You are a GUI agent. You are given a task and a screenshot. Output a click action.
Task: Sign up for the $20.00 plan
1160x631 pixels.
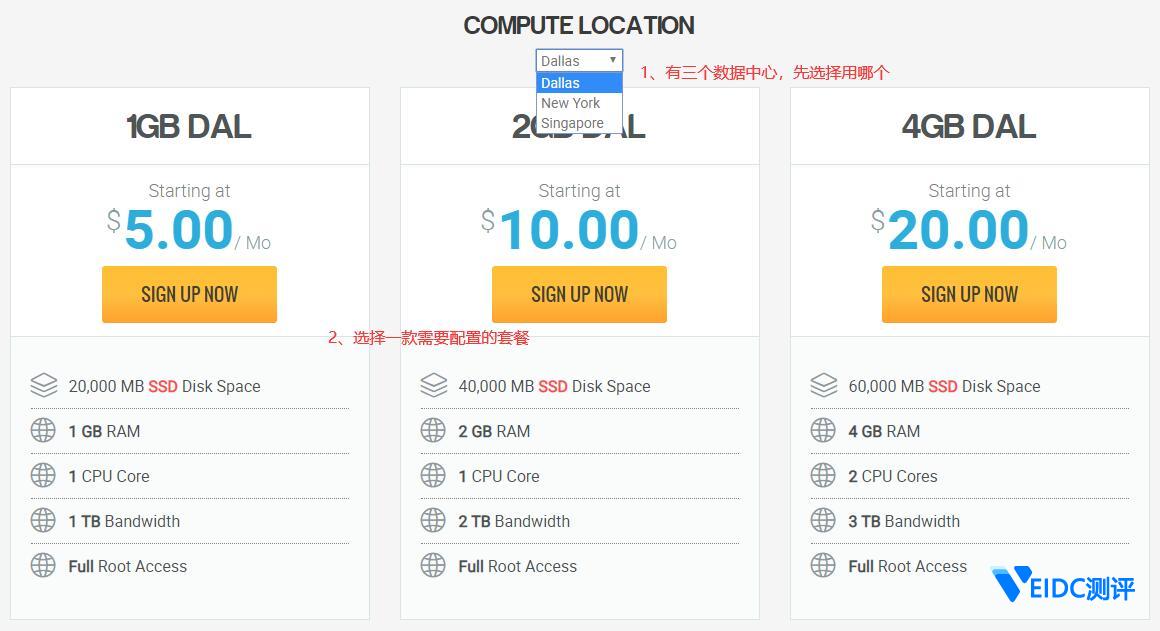(x=969, y=294)
